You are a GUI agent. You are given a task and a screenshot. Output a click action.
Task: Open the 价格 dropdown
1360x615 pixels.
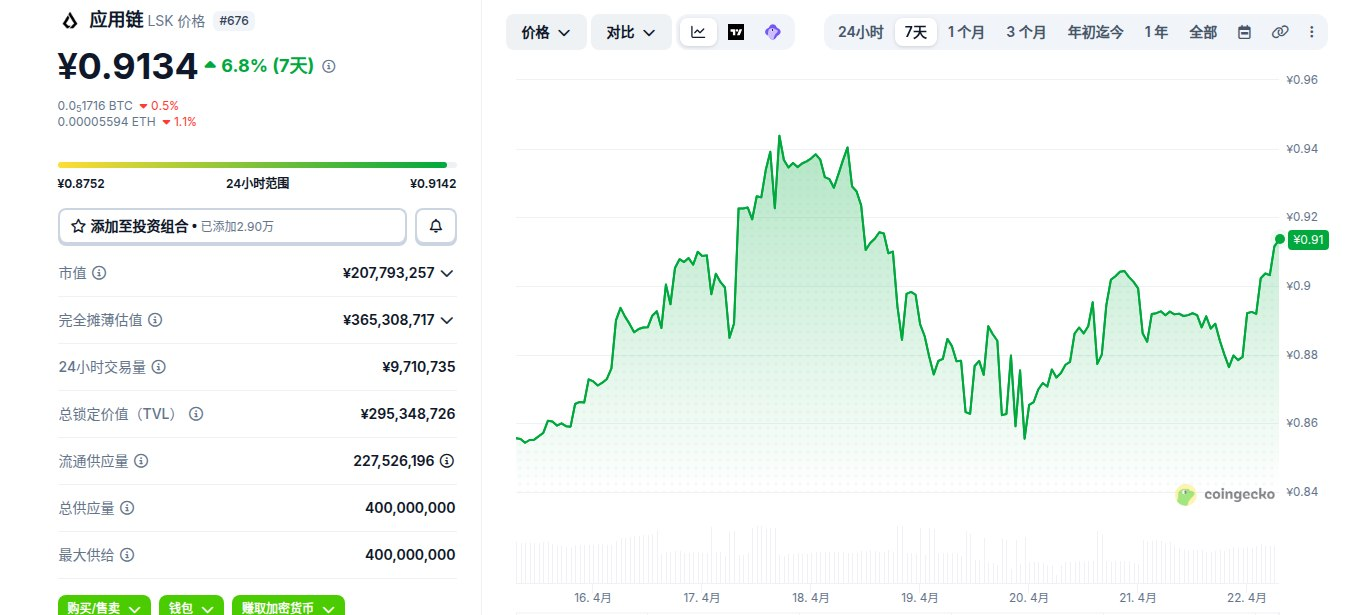(x=546, y=32)
